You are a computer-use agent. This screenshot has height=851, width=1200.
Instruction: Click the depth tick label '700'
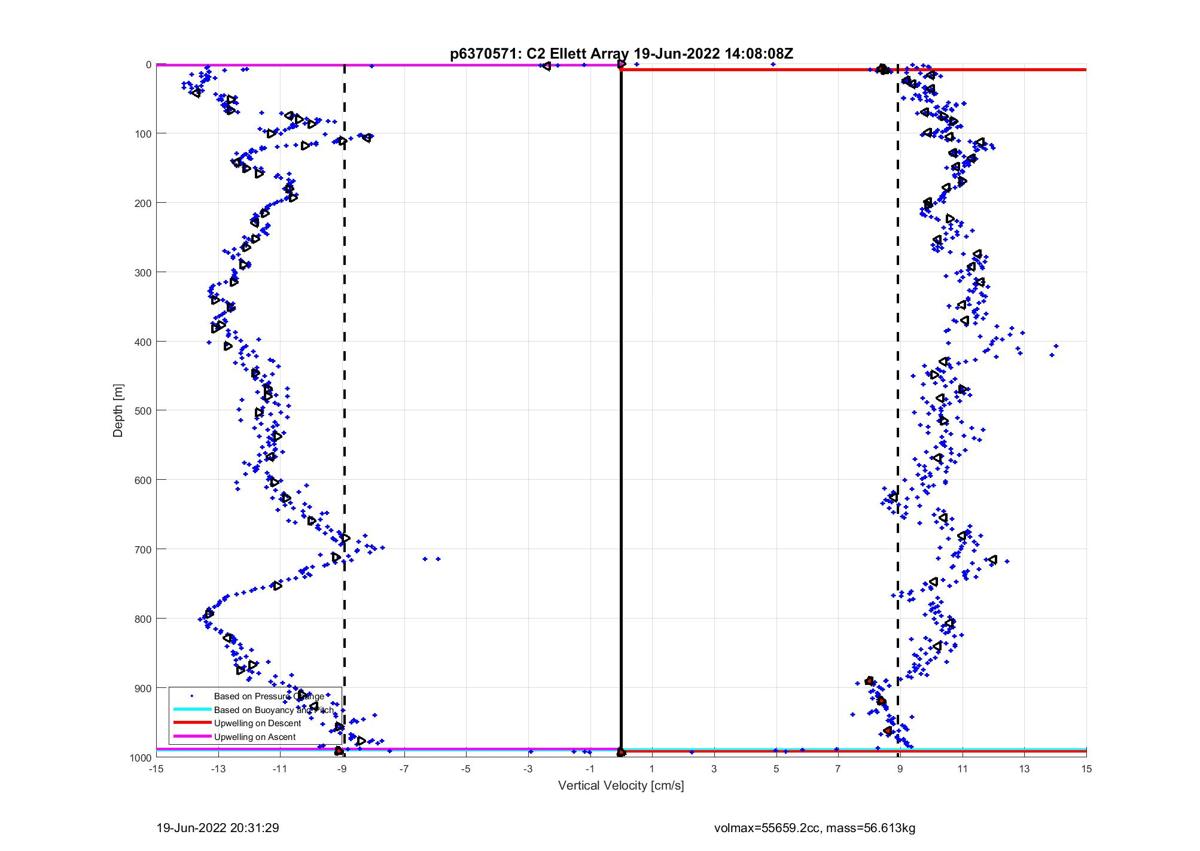coord(142,549)
